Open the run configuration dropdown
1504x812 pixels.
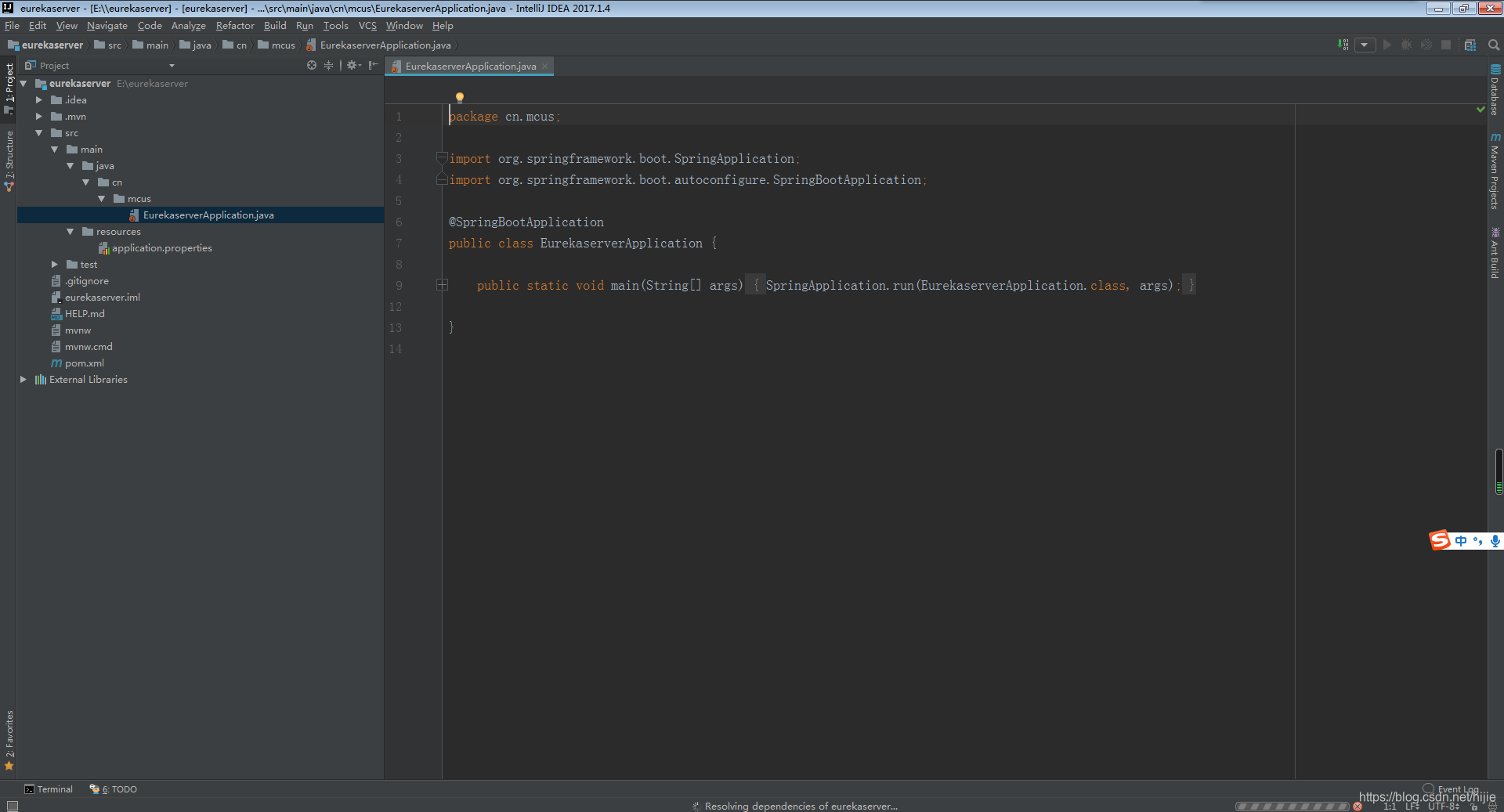click(1365, 45)
